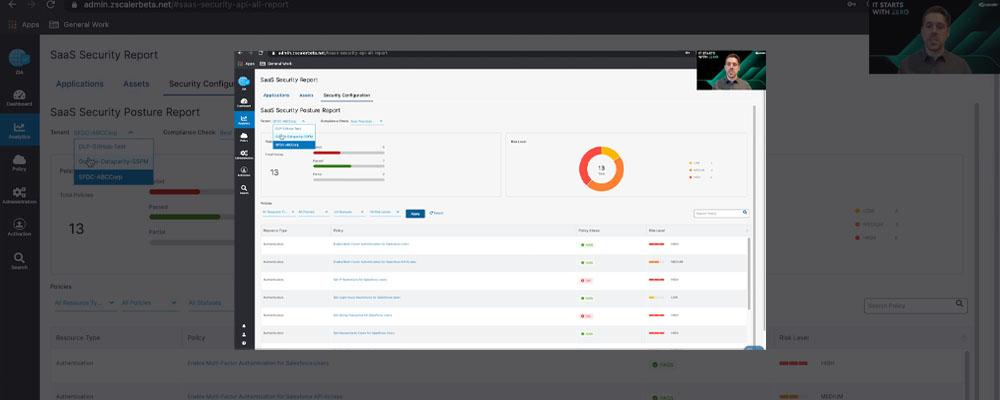Choose SFDC-ABCCorp in background tenant list

pyautogui.click(x=114, y=177)
